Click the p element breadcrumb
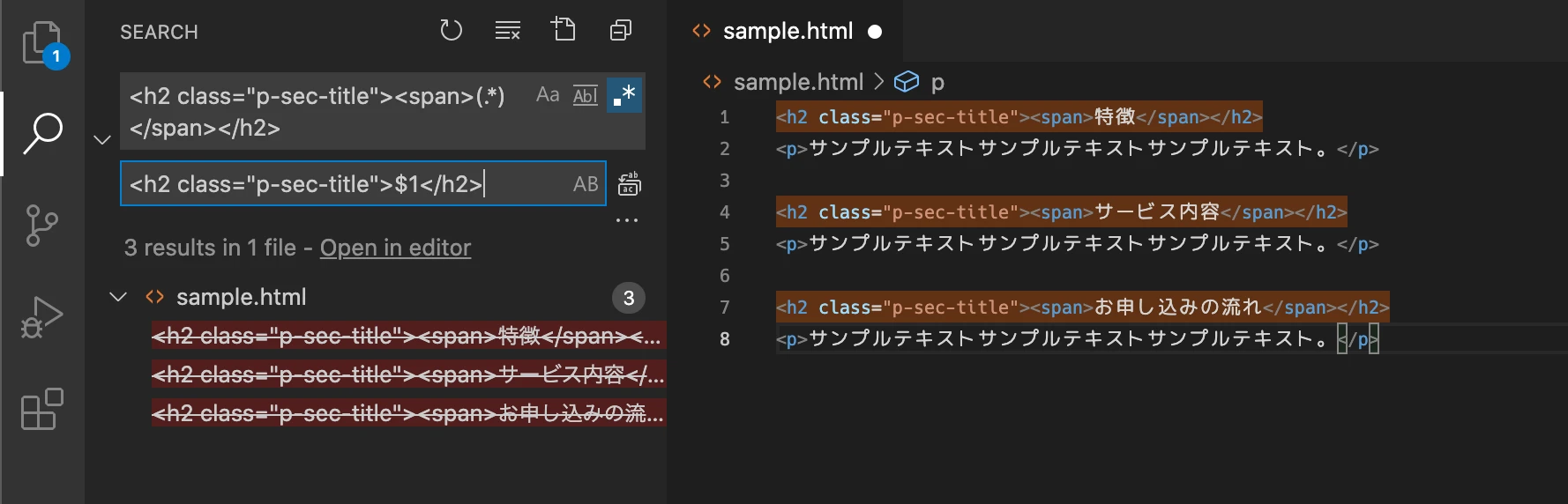The height and width of the screenshot is (504, 1568). click(937, 82)
